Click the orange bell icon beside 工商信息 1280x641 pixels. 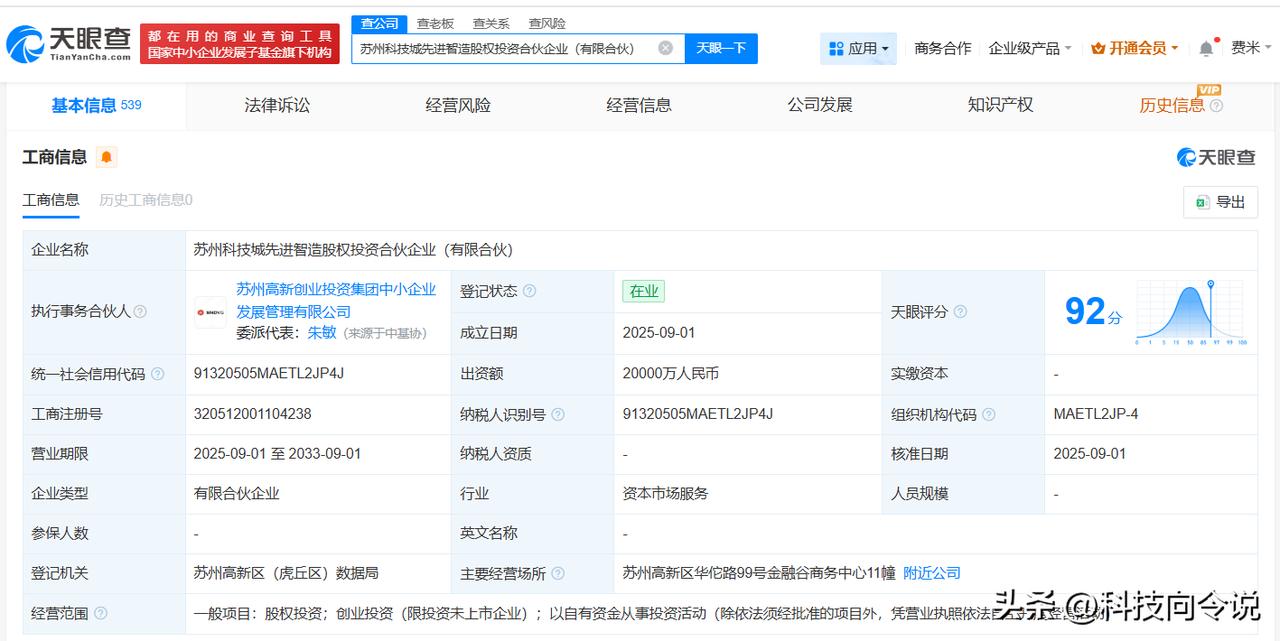tap(107, 157)
